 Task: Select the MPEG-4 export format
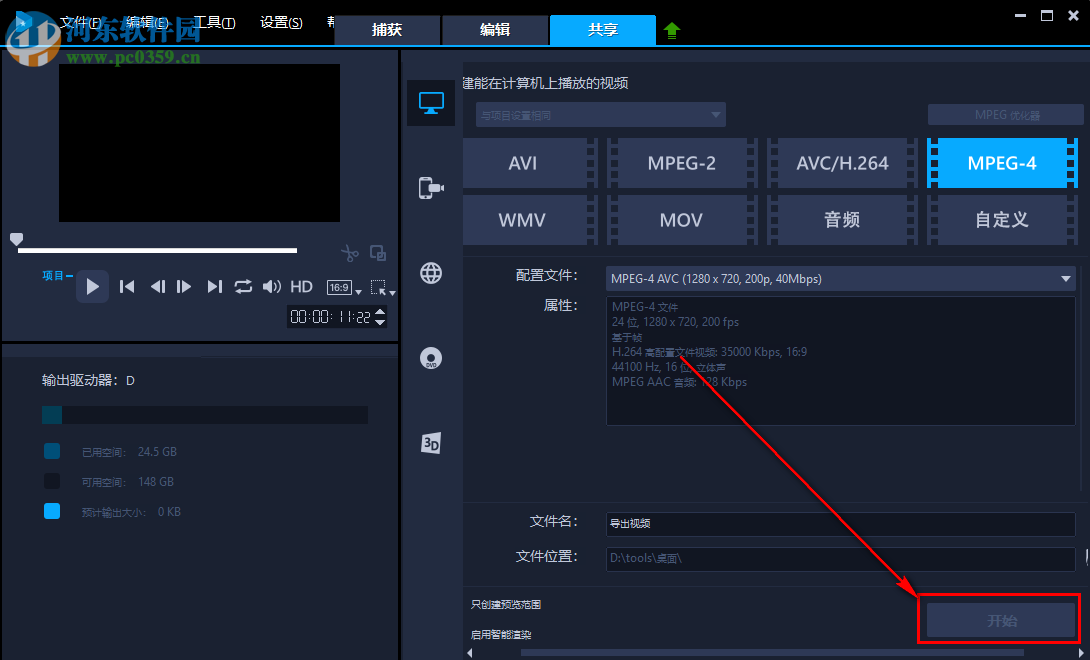tap(1004, 162)
